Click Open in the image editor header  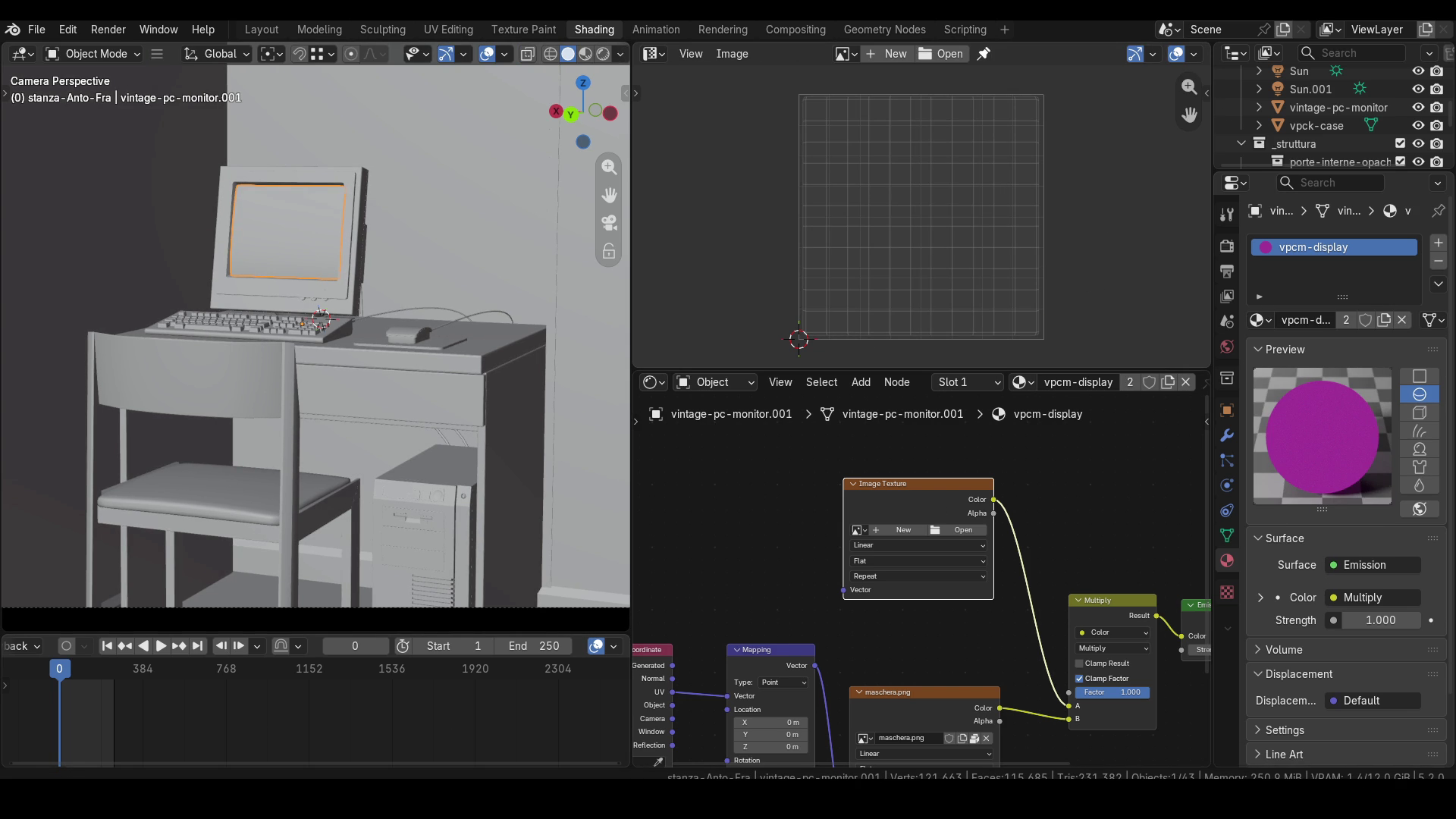pyautogui.click(x=941, y=54)
